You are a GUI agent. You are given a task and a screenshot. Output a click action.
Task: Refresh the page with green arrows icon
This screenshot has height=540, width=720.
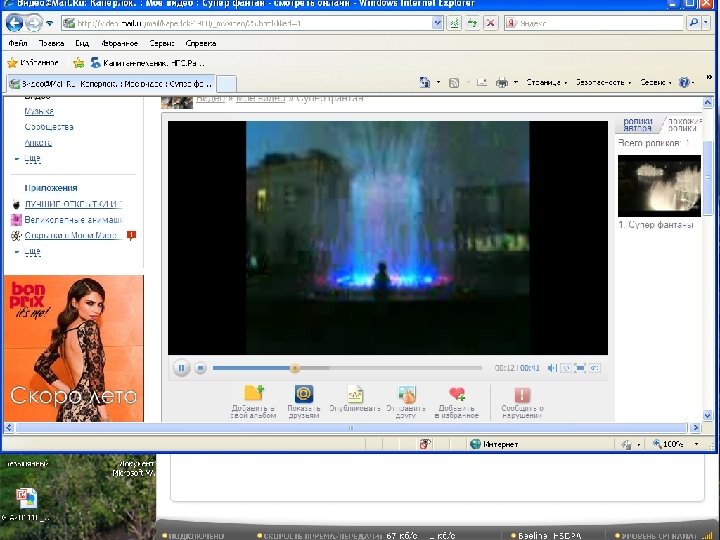point(472,23)
